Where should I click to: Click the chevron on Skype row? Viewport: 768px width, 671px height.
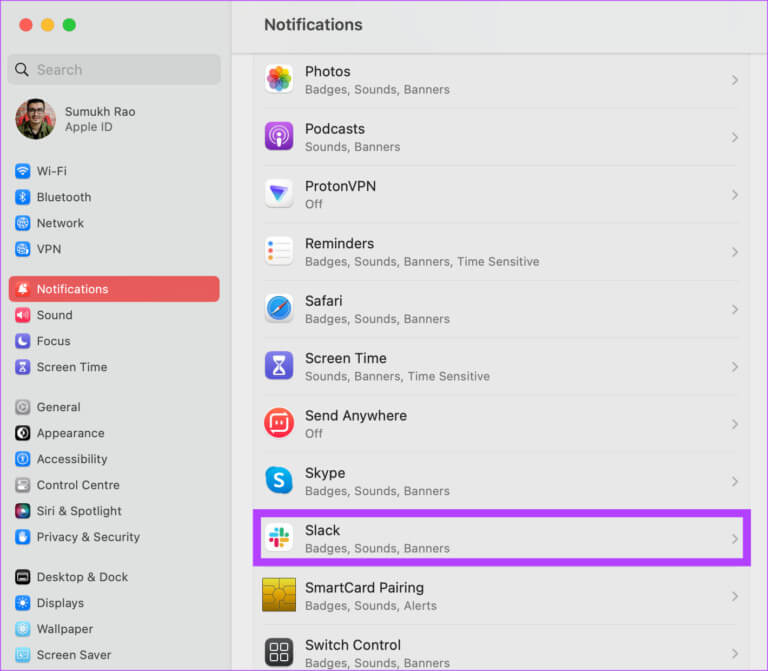[x=735, y=481]
